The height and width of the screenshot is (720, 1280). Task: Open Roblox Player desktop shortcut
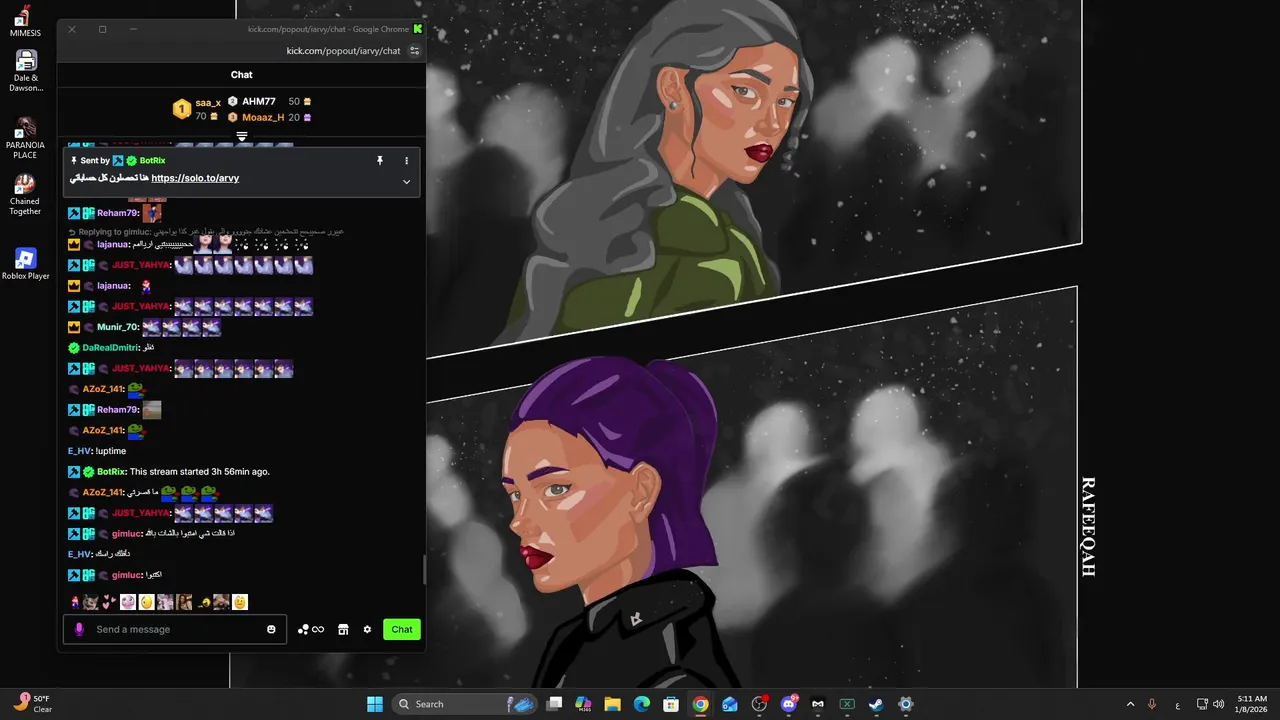pos(25,264)
